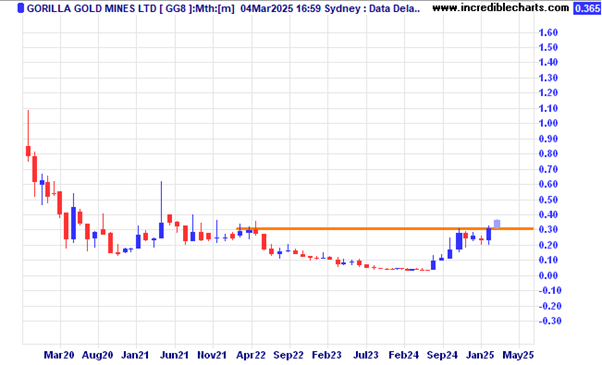Click the www.incrediblecharts.com link text

pos(501,8)
